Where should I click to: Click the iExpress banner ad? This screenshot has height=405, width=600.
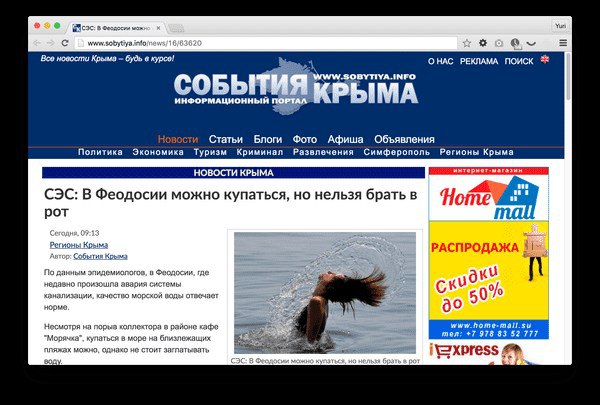(x=489, y=354)
